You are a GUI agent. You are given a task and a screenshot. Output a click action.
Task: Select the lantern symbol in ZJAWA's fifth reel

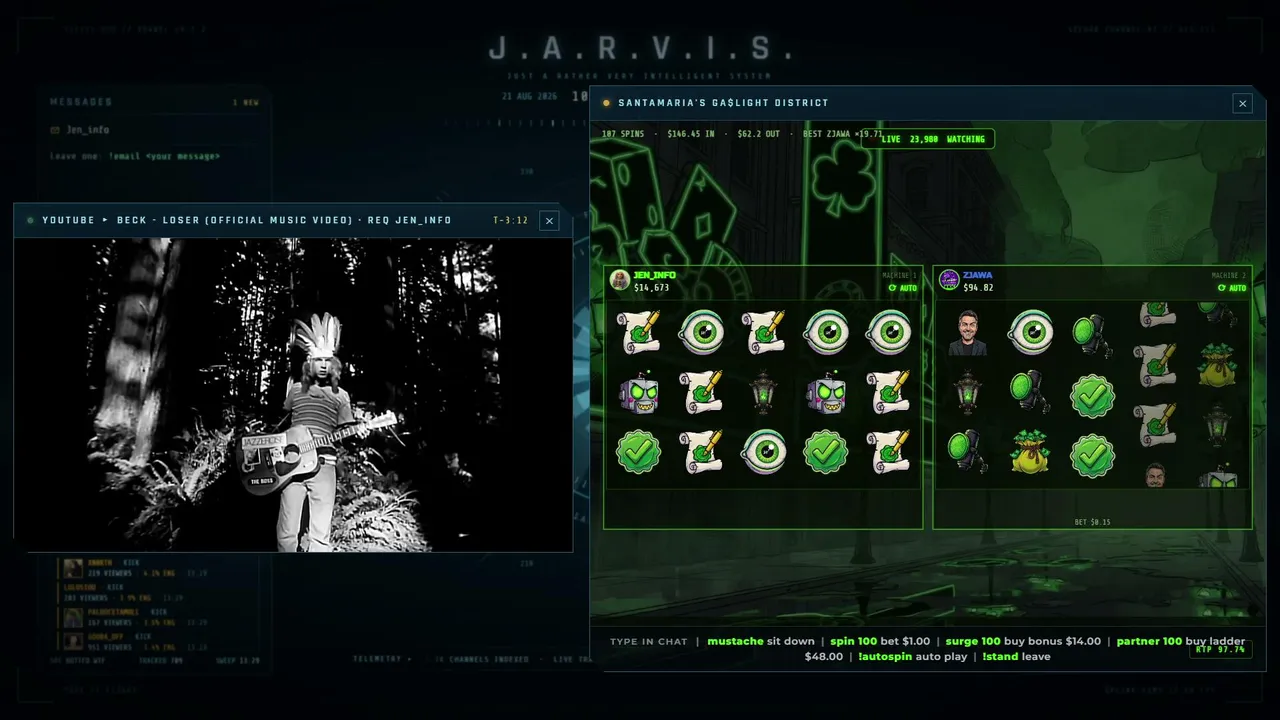click(x=1217, y=424)
